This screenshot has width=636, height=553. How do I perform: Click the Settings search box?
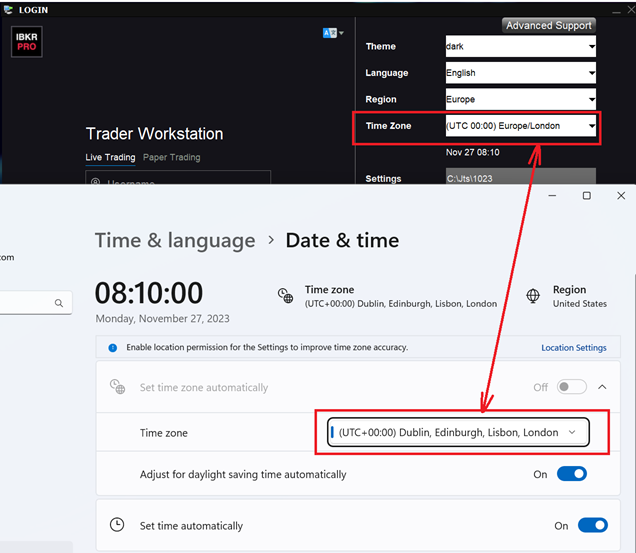36,303
